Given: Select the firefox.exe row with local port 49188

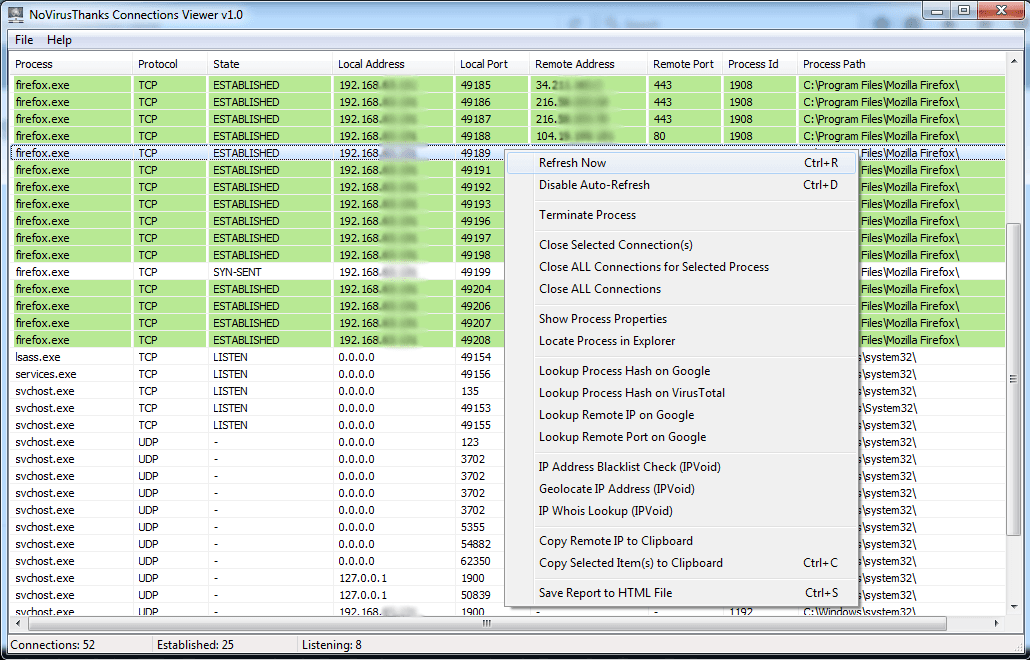Looking at the screenshot, I should tap(509, 136).
